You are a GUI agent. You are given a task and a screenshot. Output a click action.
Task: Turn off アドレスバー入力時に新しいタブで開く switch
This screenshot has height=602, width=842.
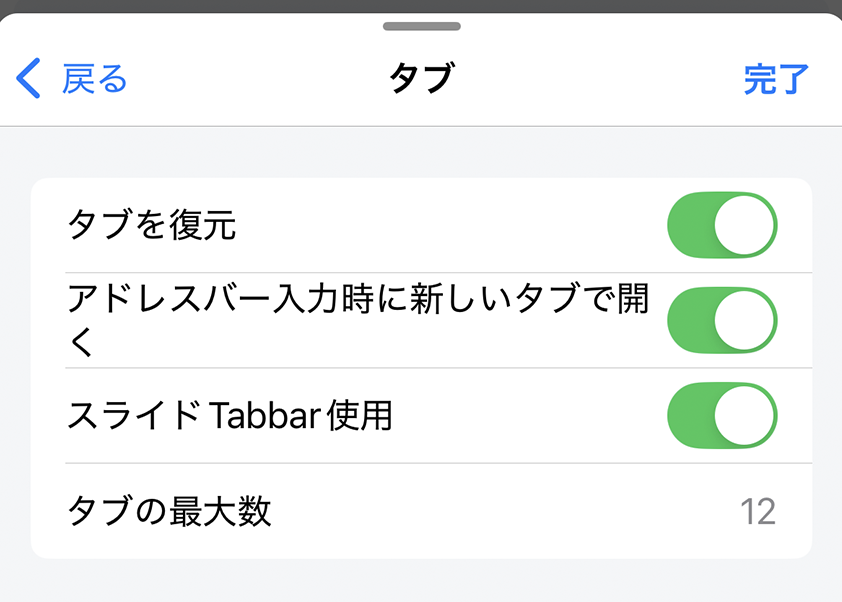(x=721, y=320)
